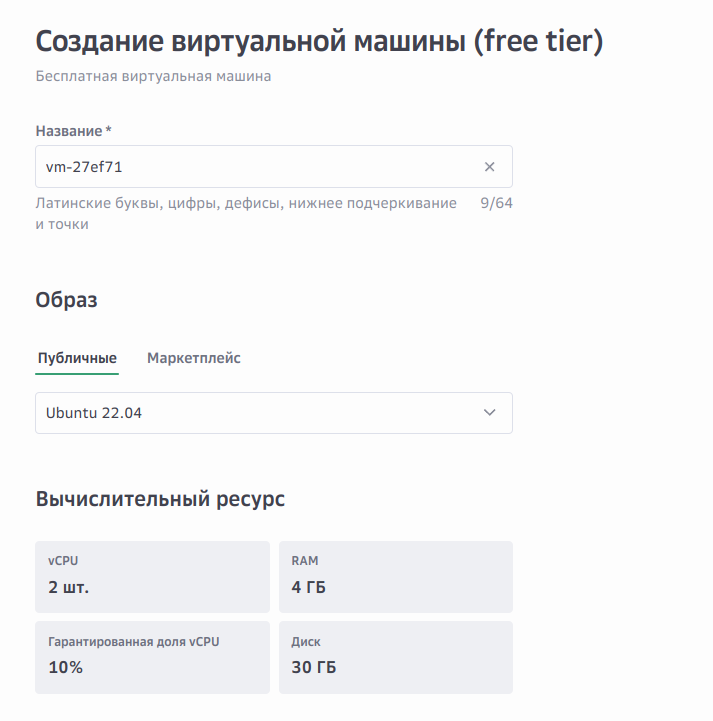Click the 30 ГБ disk value

[313, 667]
